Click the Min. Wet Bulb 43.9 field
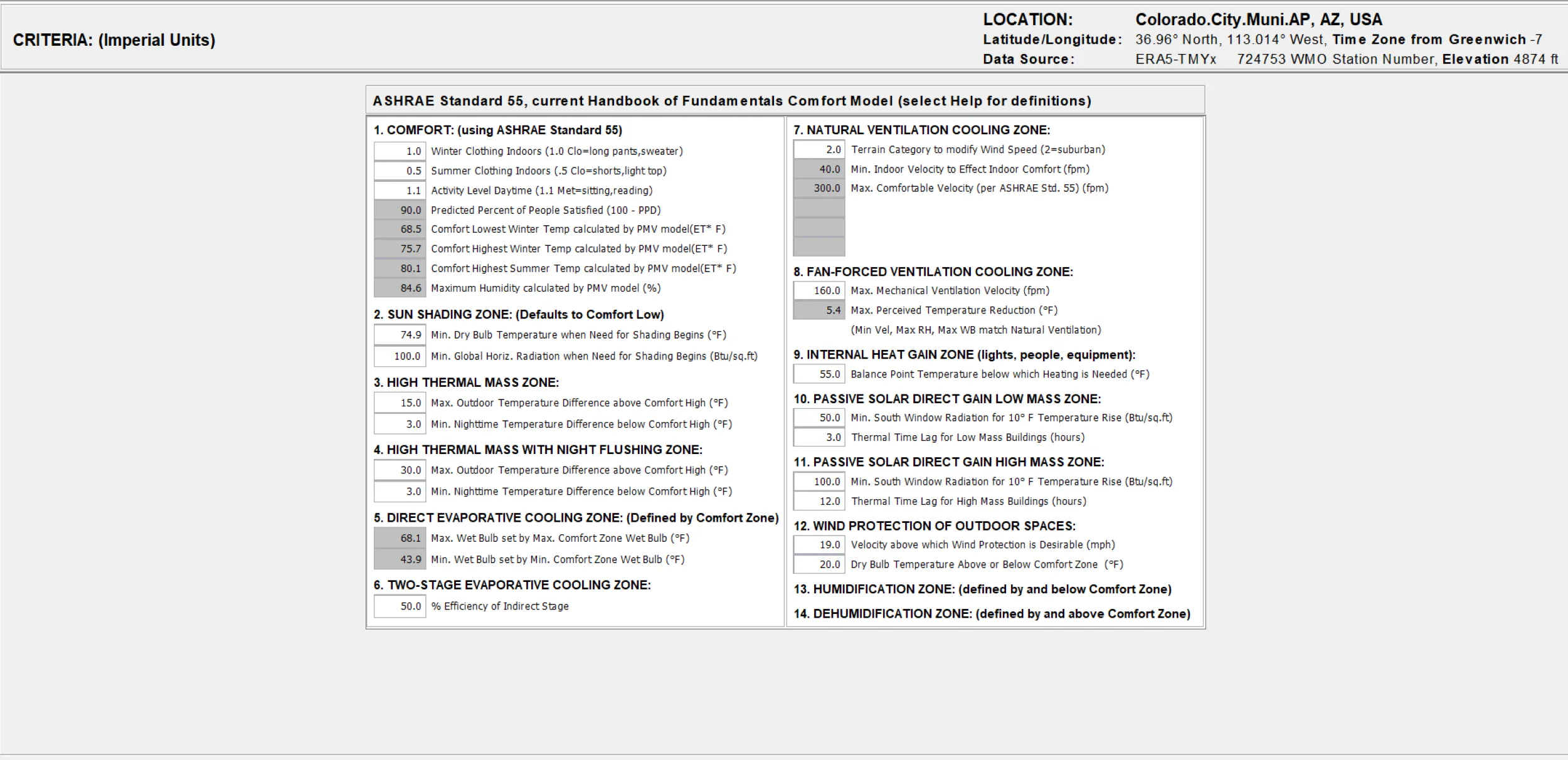The width and height of the screenshot is (1568, 760). click(x=400, y=559)
